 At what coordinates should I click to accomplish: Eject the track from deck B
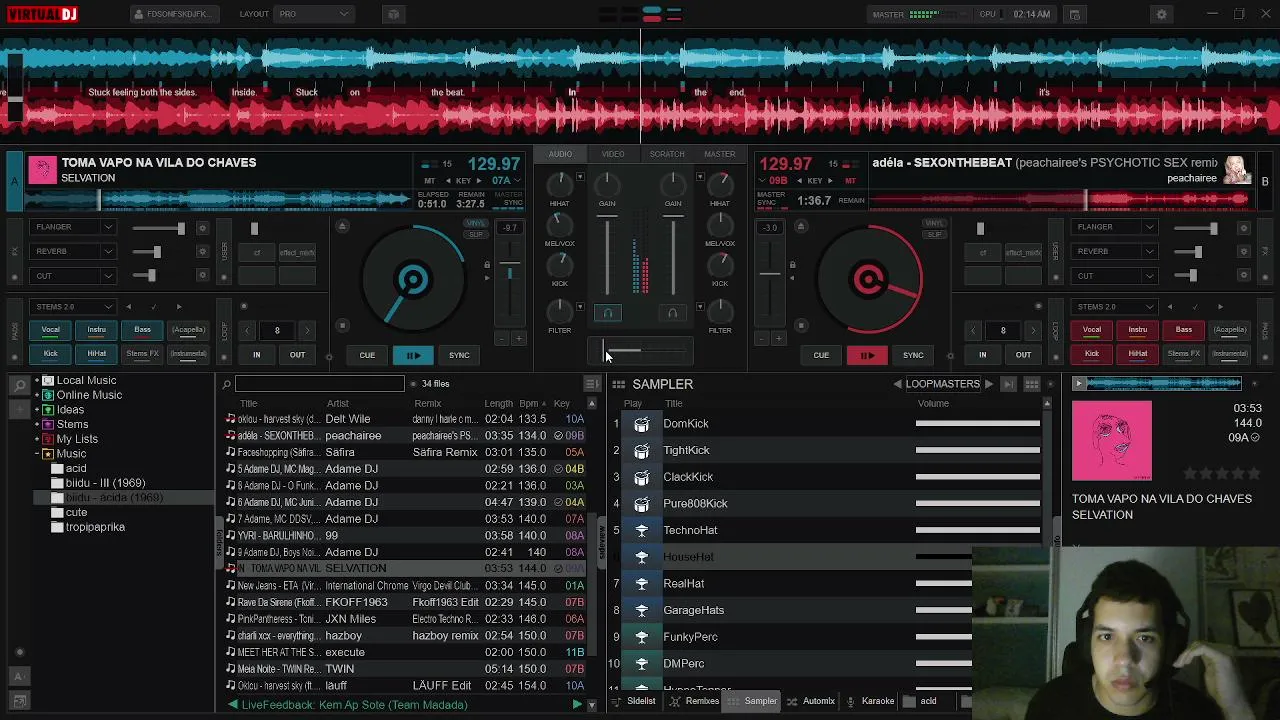(x=800, y=227)
